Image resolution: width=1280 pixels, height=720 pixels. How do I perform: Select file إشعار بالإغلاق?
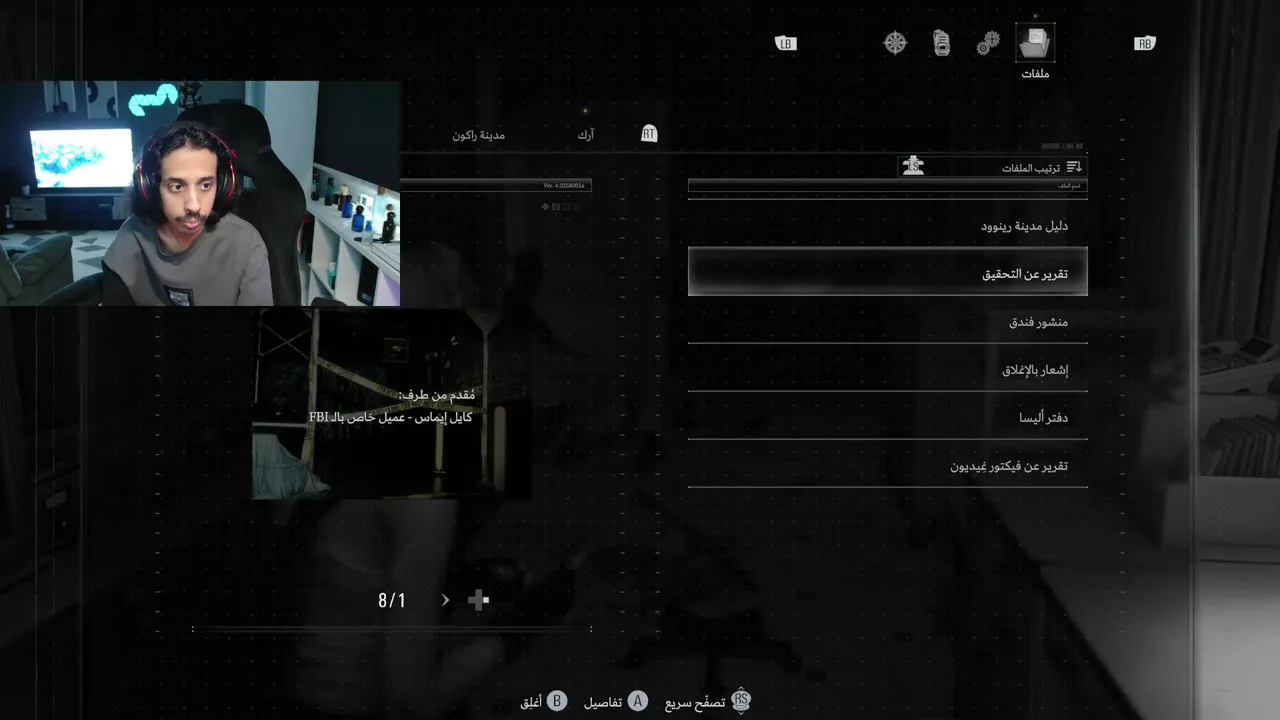click(888, 369)
